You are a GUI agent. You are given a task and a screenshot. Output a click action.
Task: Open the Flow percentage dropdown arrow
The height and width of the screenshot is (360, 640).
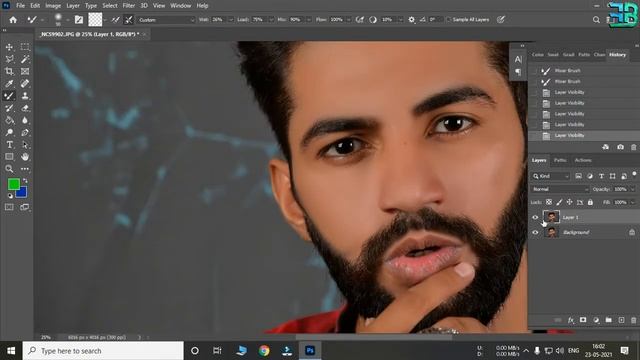[x=349, y=20]
